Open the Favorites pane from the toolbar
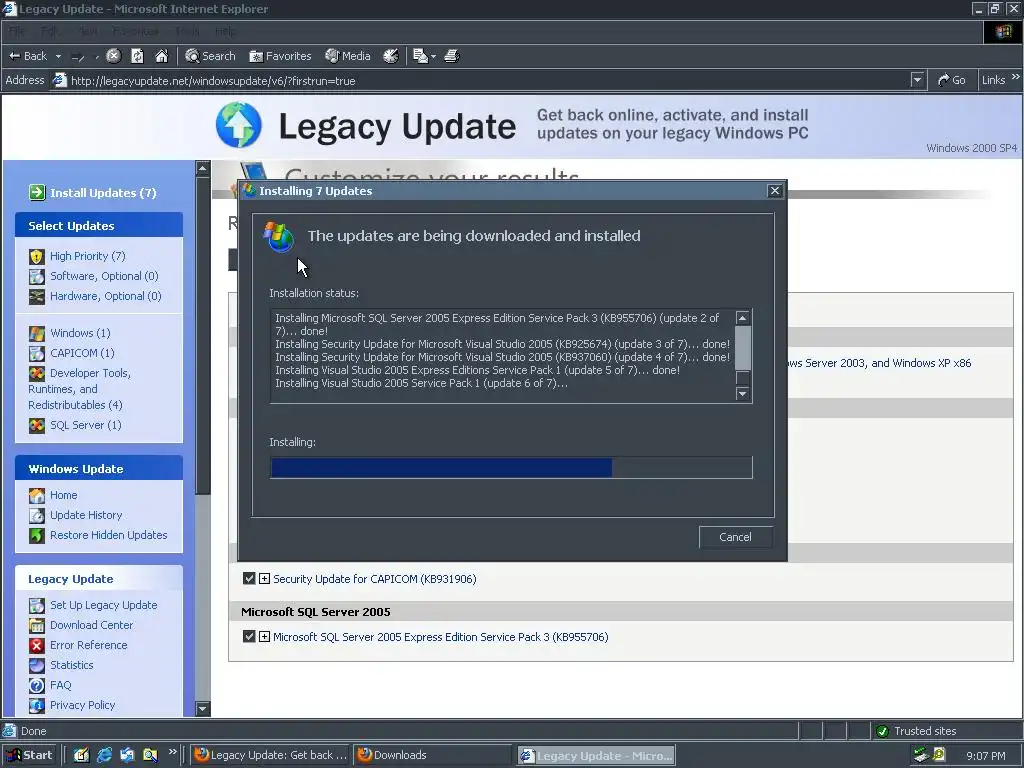1024x768 pixels. (x=280, y=56)
